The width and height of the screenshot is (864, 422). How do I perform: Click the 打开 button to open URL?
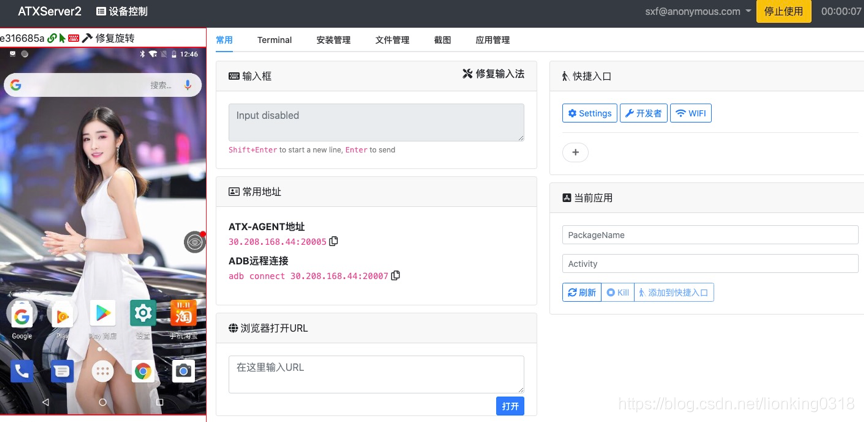coord(510,406)
